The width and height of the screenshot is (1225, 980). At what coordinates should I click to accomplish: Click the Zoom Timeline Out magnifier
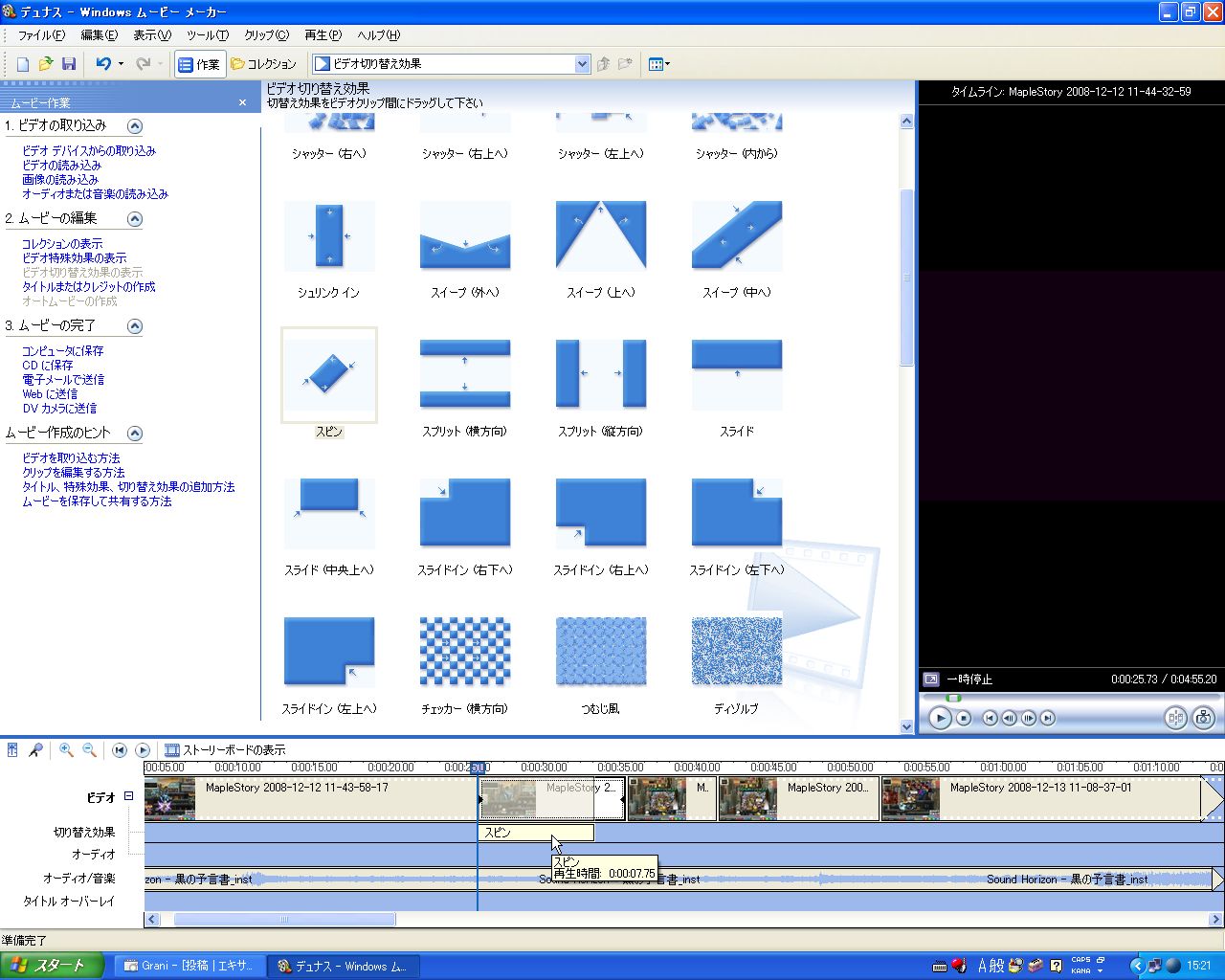pos(89,750)
